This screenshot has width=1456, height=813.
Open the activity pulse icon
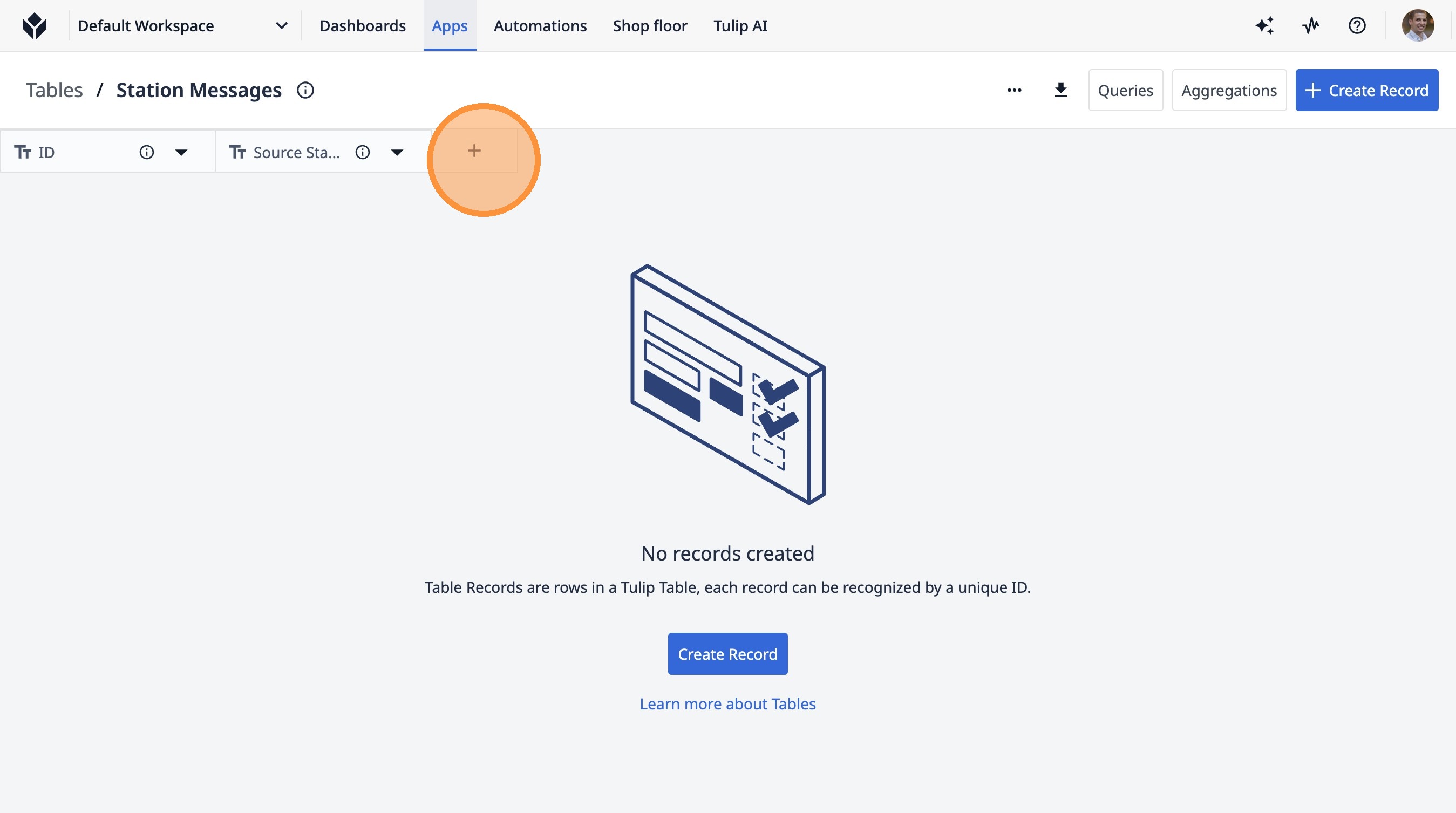pos(1311,26)
